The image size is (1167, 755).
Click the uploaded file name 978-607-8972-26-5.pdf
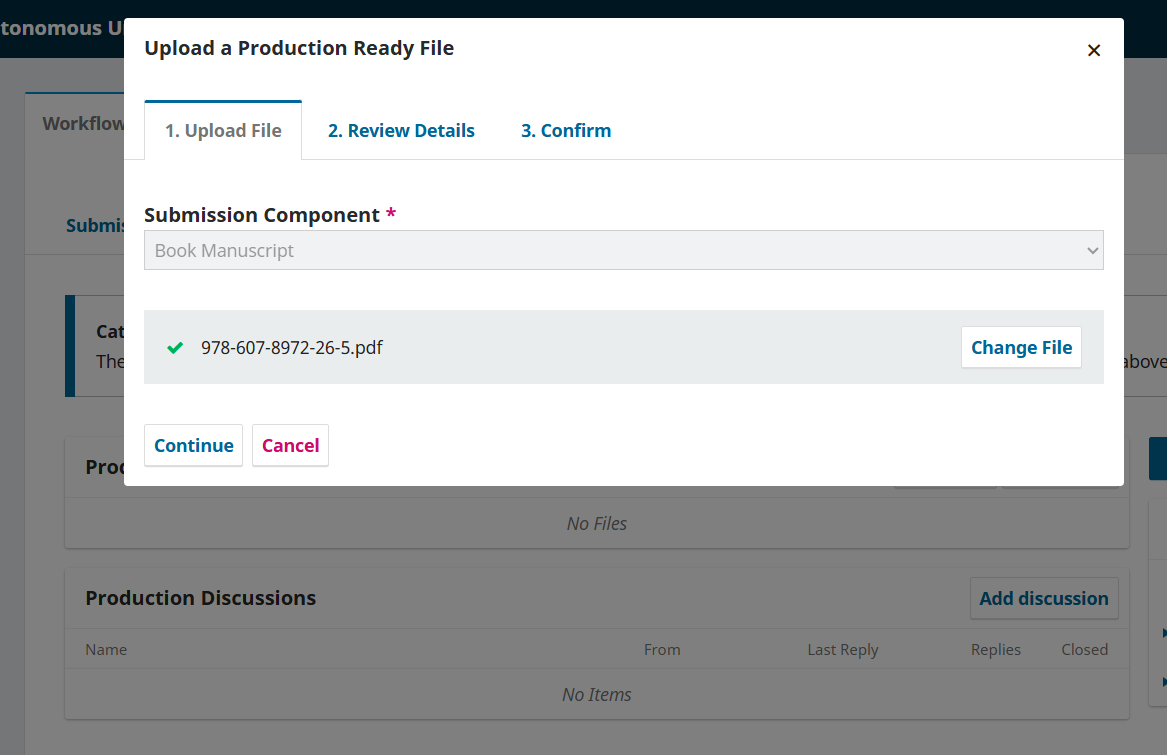292,348
